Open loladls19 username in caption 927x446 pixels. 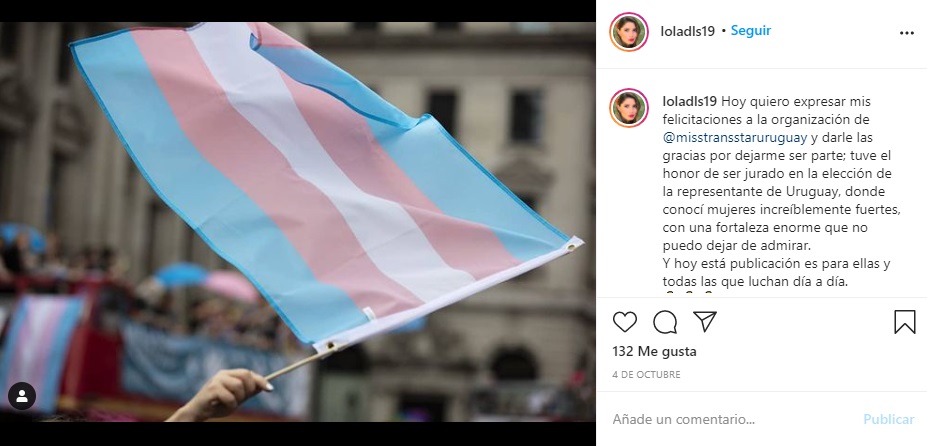coord(690,102)
